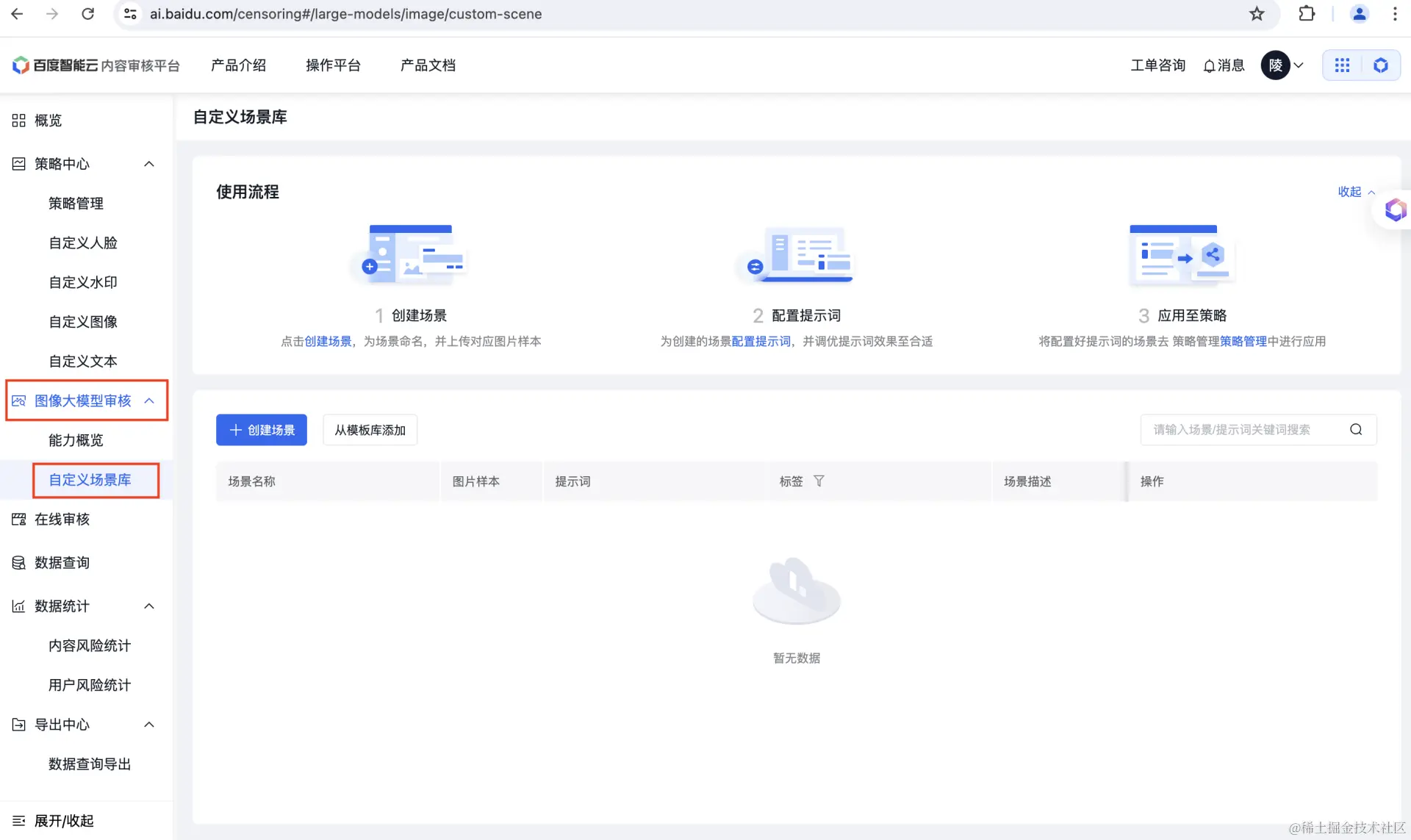The image size is (1411, 840).
Task: Bookmark page with star icon
Action: tap(1257, 14)
